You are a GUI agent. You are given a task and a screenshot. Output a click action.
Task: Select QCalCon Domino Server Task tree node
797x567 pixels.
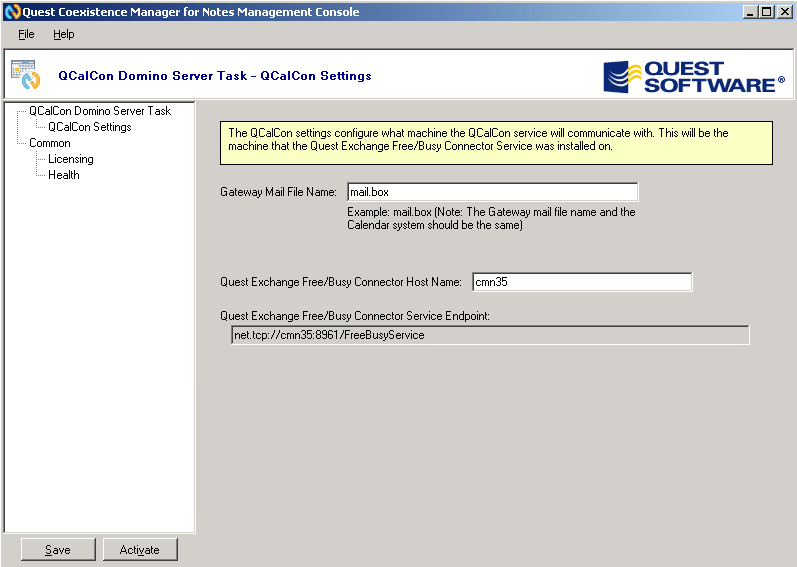click(100, 111)
